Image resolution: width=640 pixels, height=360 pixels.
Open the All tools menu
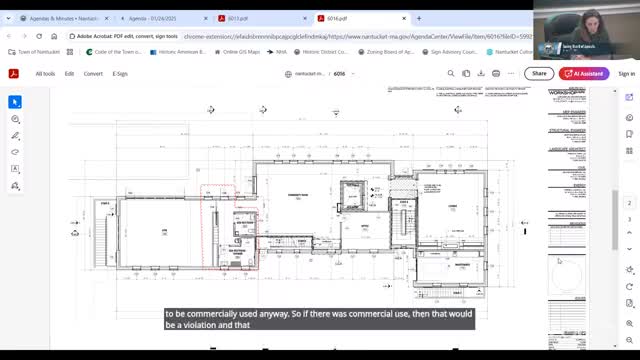tap(45, 74)
